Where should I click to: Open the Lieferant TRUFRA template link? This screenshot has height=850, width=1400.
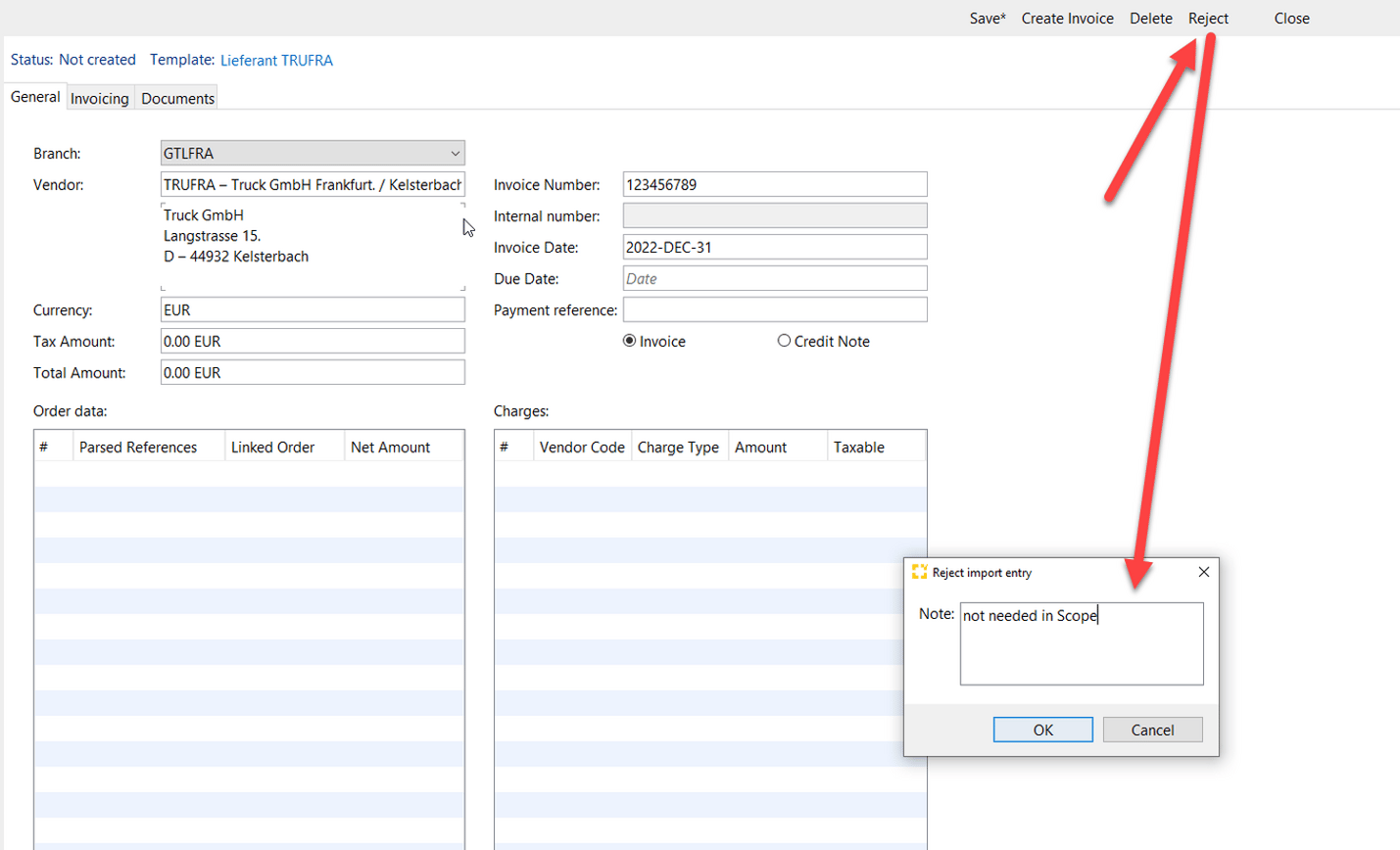click(276, 61)
